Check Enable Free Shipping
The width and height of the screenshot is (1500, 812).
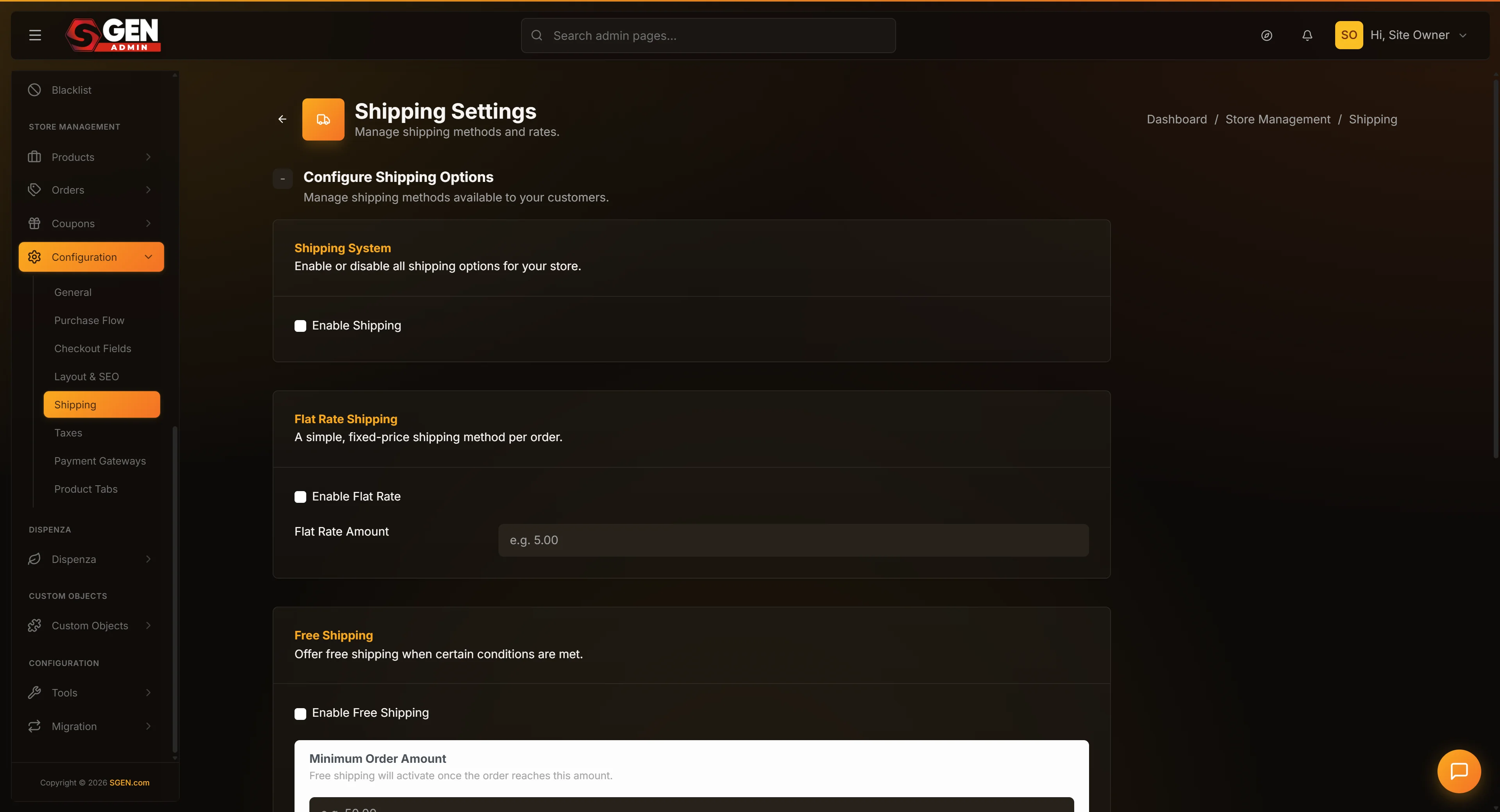300,714
